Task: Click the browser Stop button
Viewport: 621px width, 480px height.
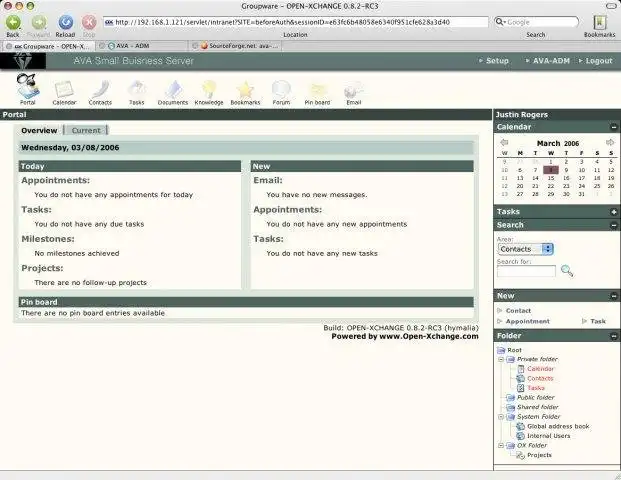Action: (89, 23)
